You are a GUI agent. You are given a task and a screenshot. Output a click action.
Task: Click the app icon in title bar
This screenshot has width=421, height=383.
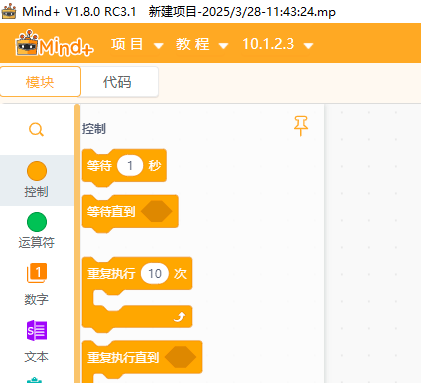click(x=9, y=11)
